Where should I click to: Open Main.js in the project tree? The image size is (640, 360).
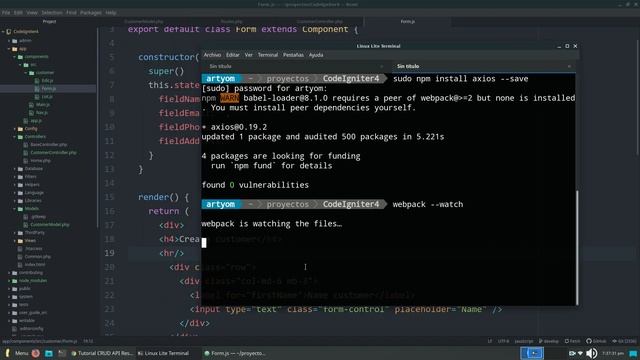tap(42, 104)
